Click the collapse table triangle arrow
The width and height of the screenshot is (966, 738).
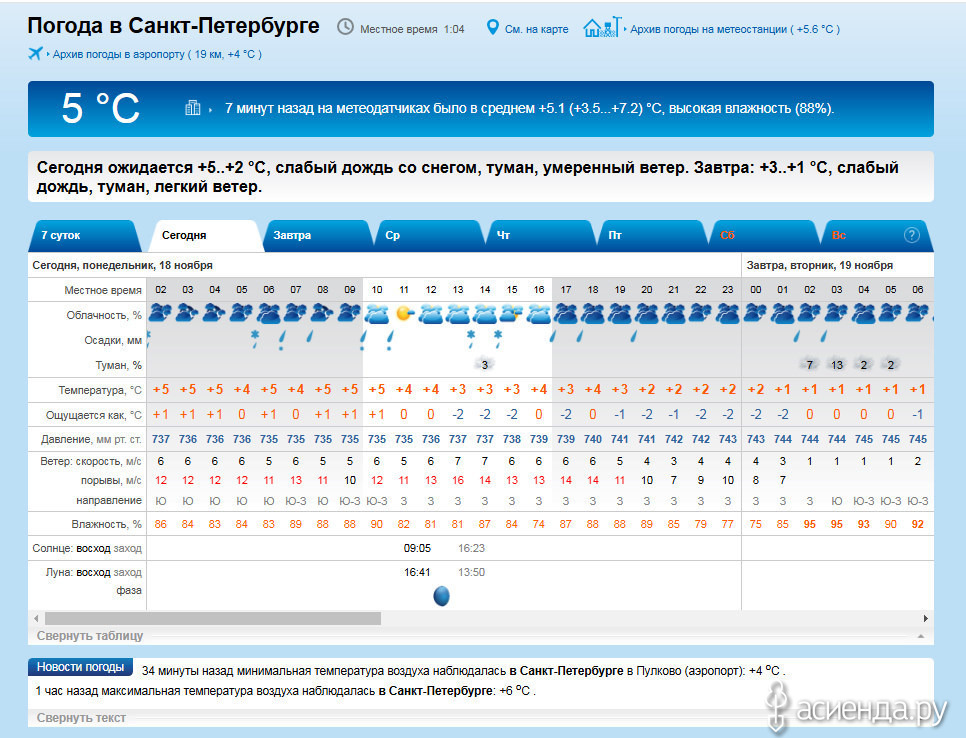click(921, 636)
